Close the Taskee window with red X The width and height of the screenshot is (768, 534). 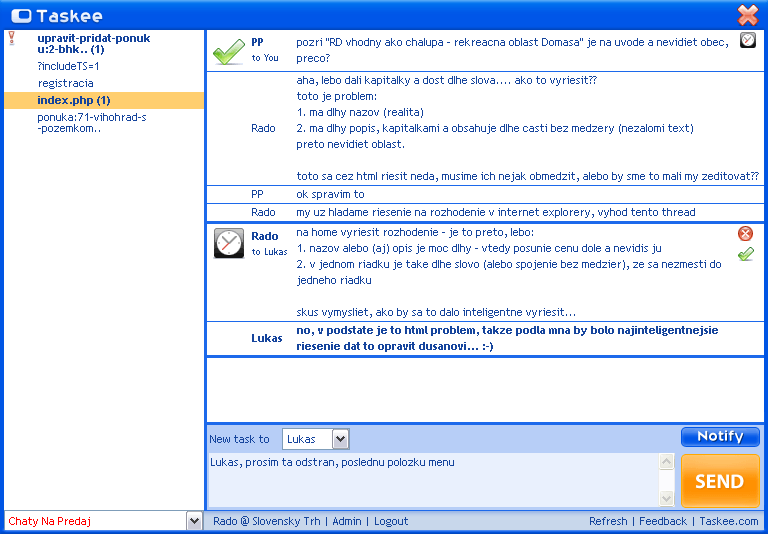coord(747,15)
